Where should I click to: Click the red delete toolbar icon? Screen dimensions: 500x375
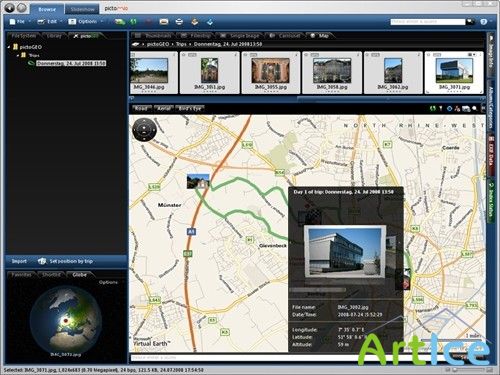point(148,22)
